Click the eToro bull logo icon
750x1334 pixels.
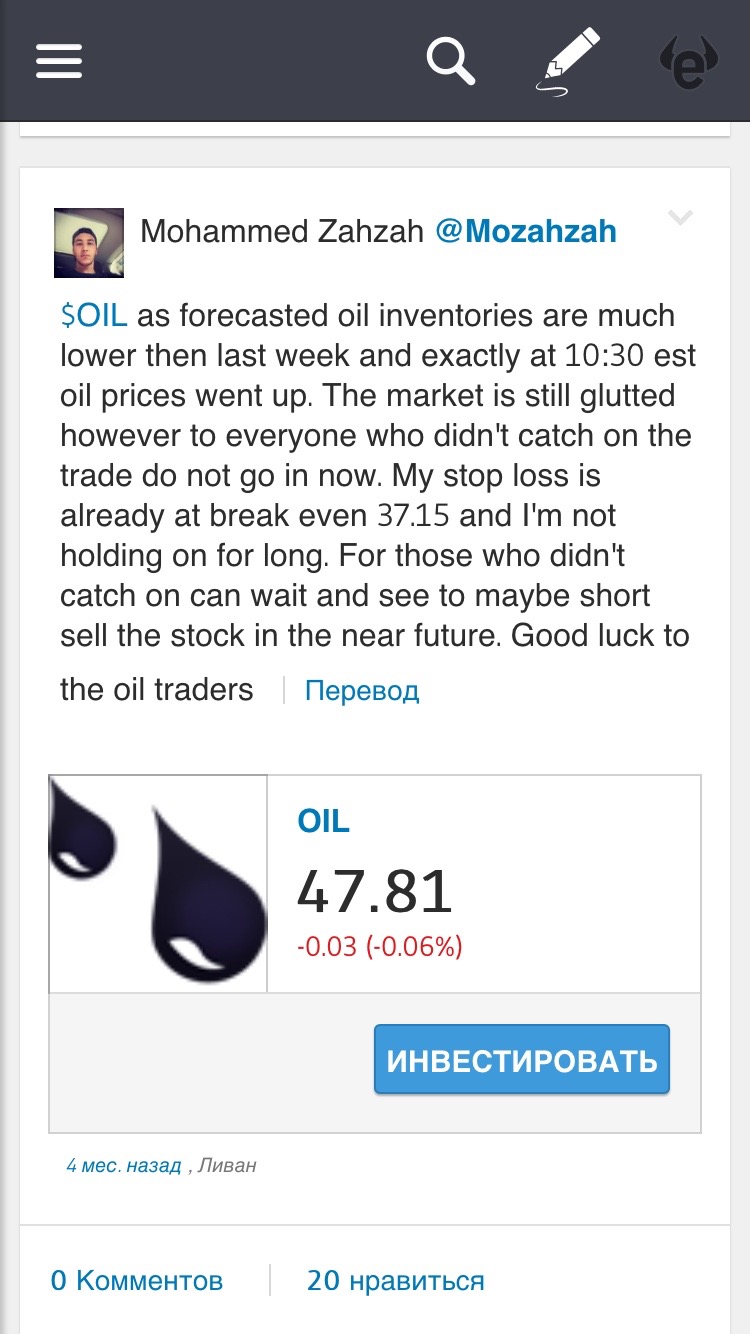tap(689, 61)
